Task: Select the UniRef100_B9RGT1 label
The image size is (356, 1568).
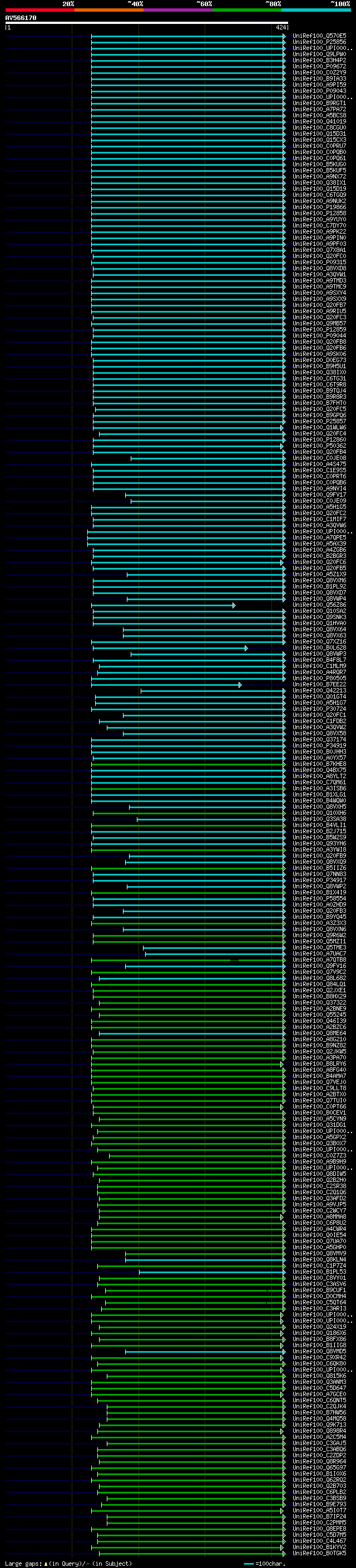Action: (x=319, y=103)
